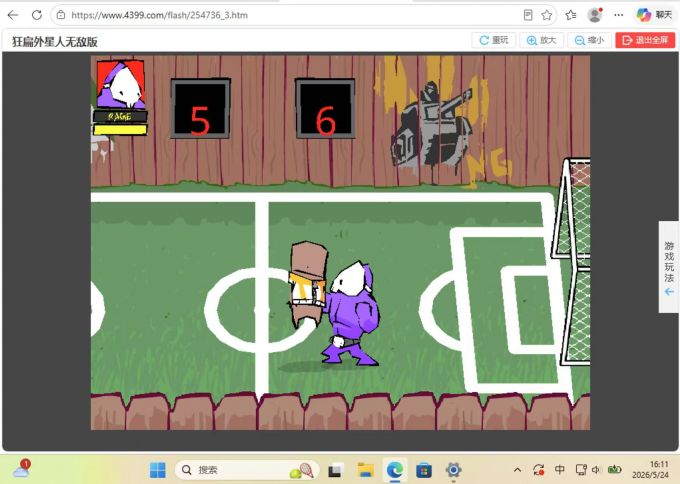Image resolution: width=680 pixels, height=484 pixels.
Task: Go back using browser back arrow
Action: [x=13, y=15]
